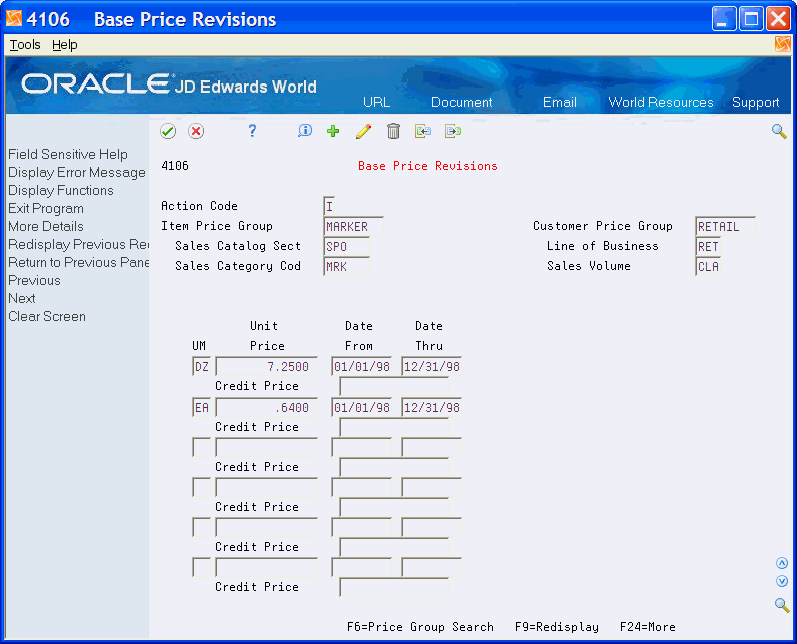Select More Details in sidebar
Image resolution: width=797 pixels, height=644 pixels.
pyautogui.click(x=46, y=226)
